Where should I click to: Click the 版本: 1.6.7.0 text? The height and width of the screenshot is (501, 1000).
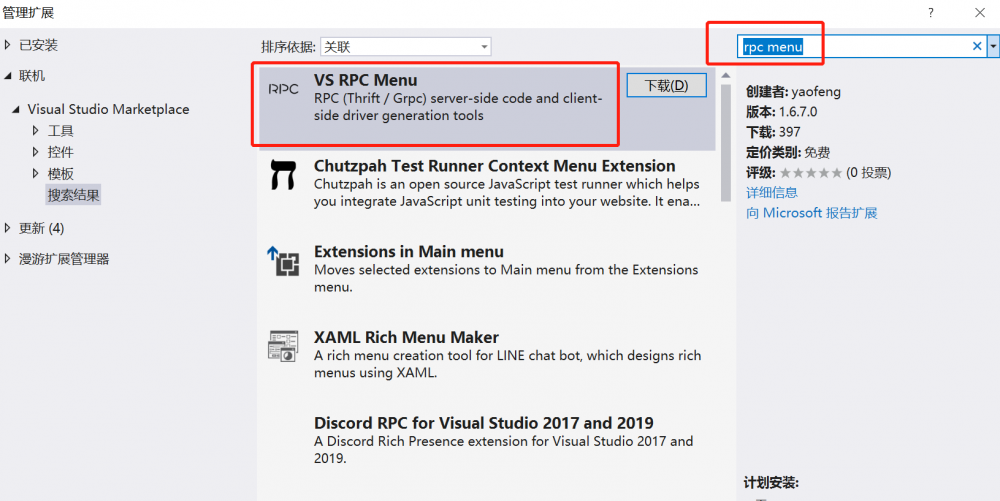point(781,112)
